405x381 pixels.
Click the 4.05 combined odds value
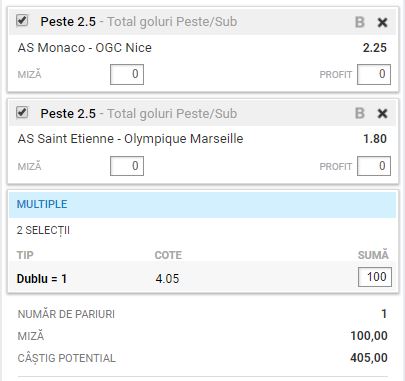(167, 278)
